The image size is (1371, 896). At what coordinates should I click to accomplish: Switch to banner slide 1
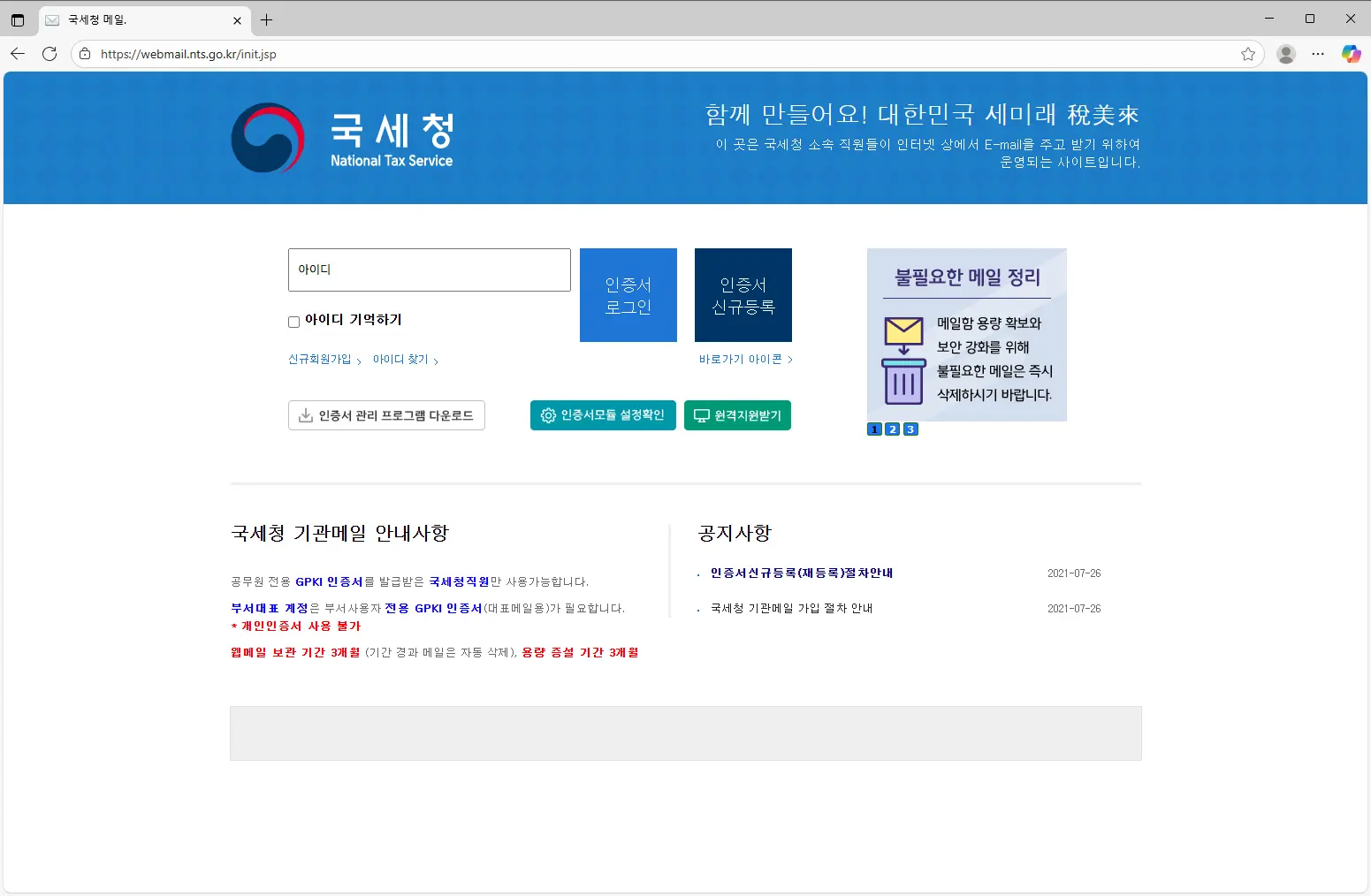(874, 429)
